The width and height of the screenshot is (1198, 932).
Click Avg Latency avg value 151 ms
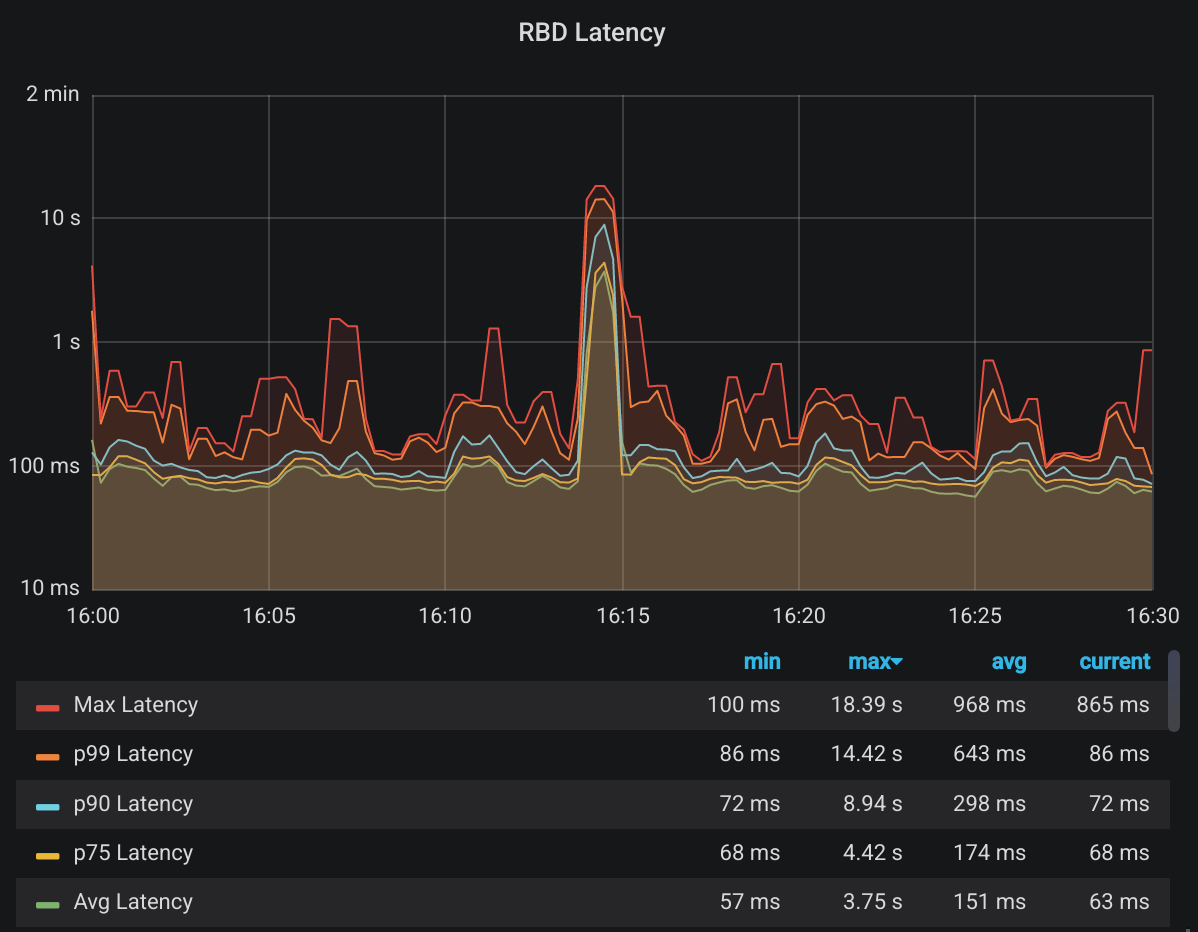coord(989,902)
